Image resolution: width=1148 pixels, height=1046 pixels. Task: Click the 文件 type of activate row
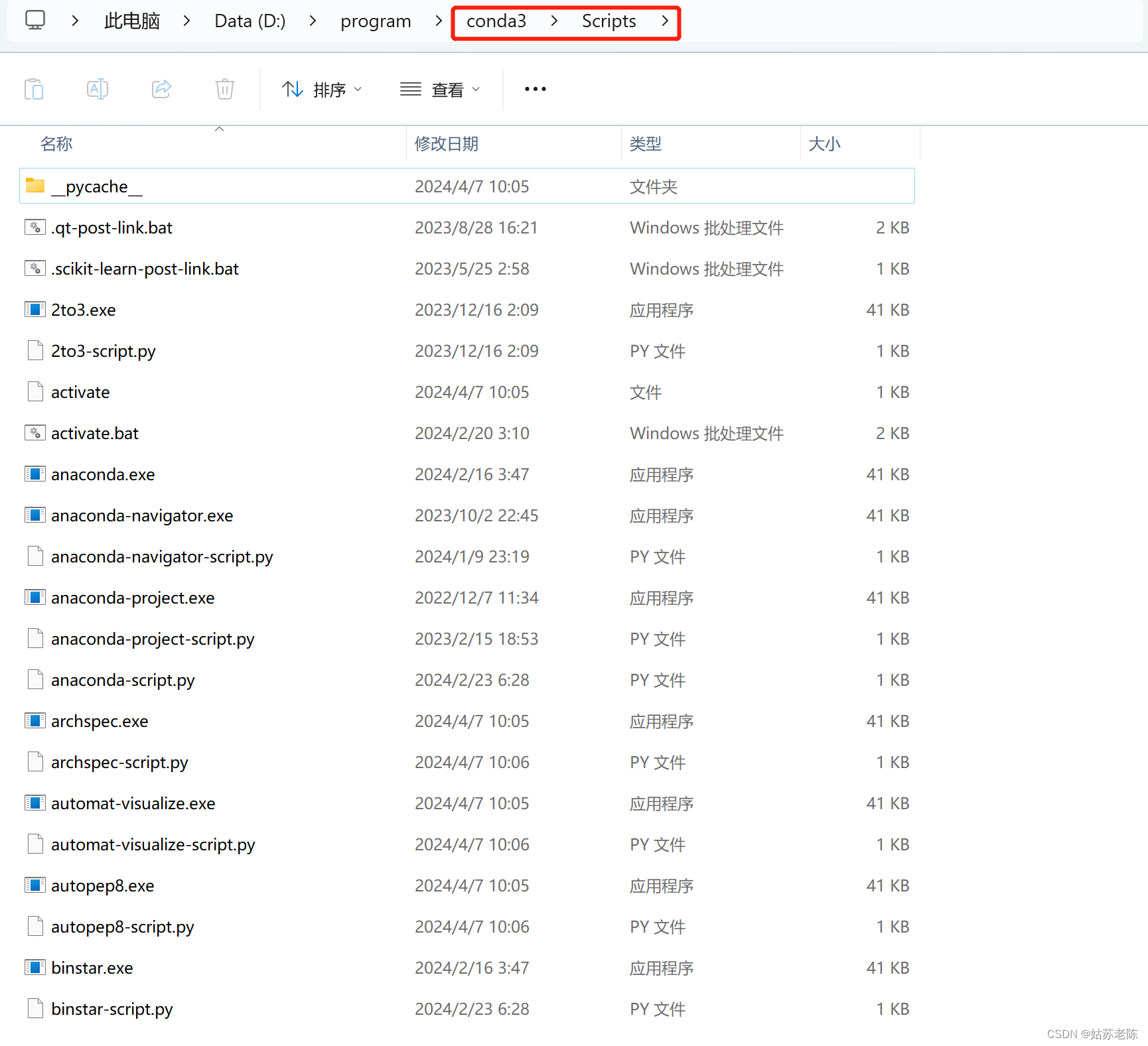pyautogui.click(x=646, y=392)
